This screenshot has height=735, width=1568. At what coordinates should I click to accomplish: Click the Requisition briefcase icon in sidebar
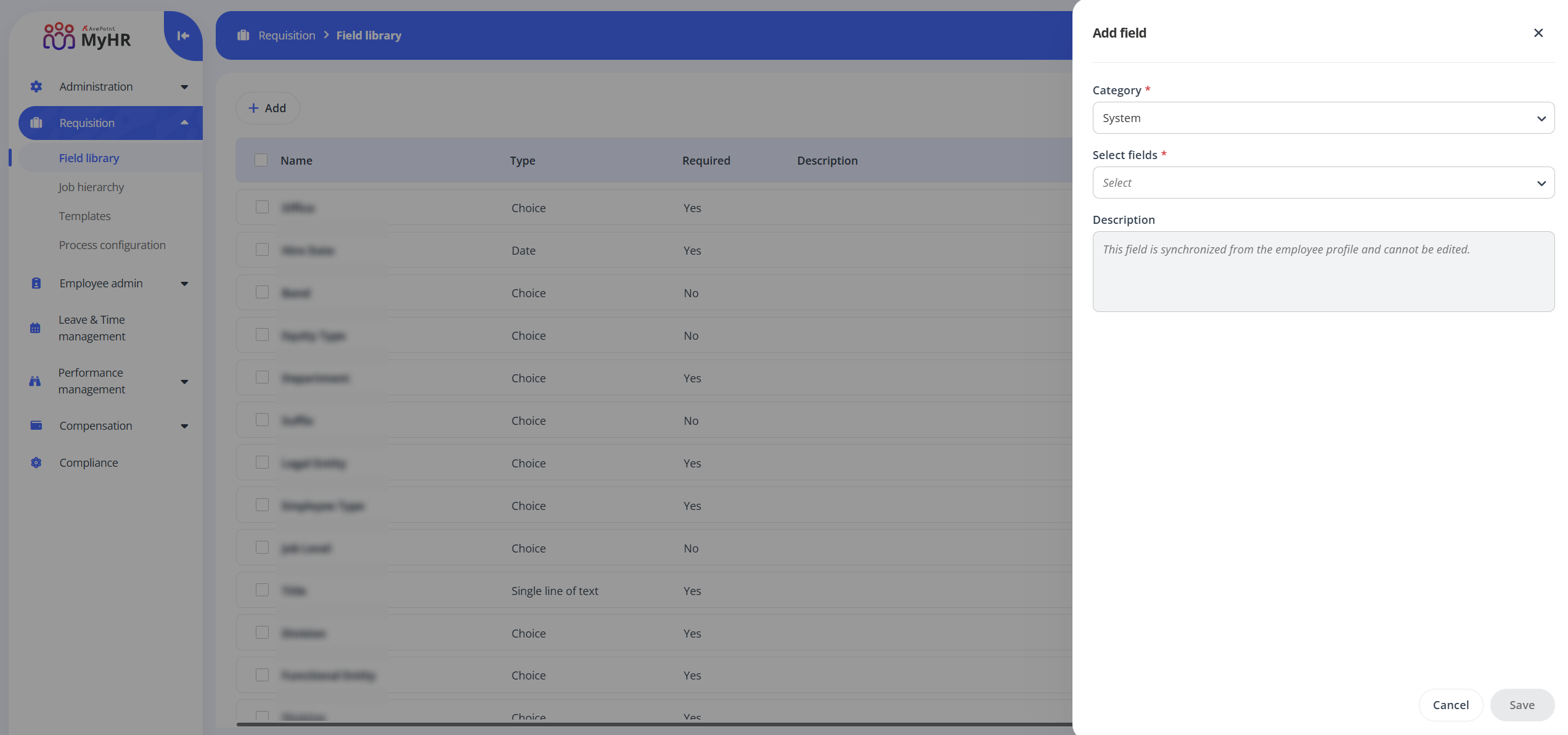36,123
